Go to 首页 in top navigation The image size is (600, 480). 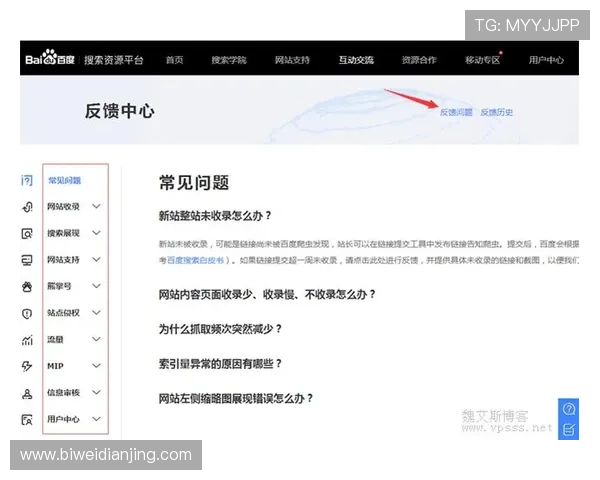pos(174,60)
